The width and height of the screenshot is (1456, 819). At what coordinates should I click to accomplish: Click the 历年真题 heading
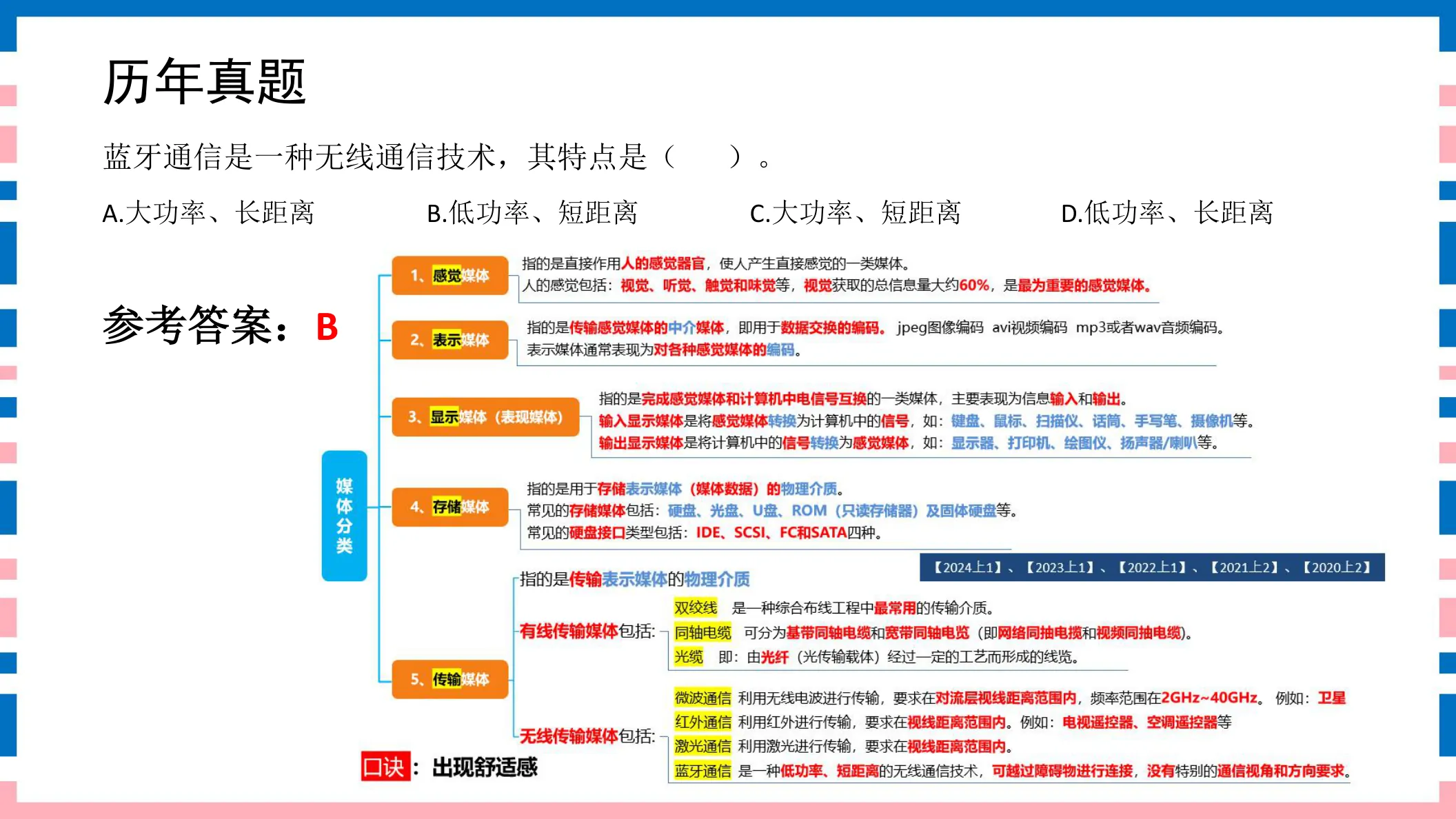205,82
